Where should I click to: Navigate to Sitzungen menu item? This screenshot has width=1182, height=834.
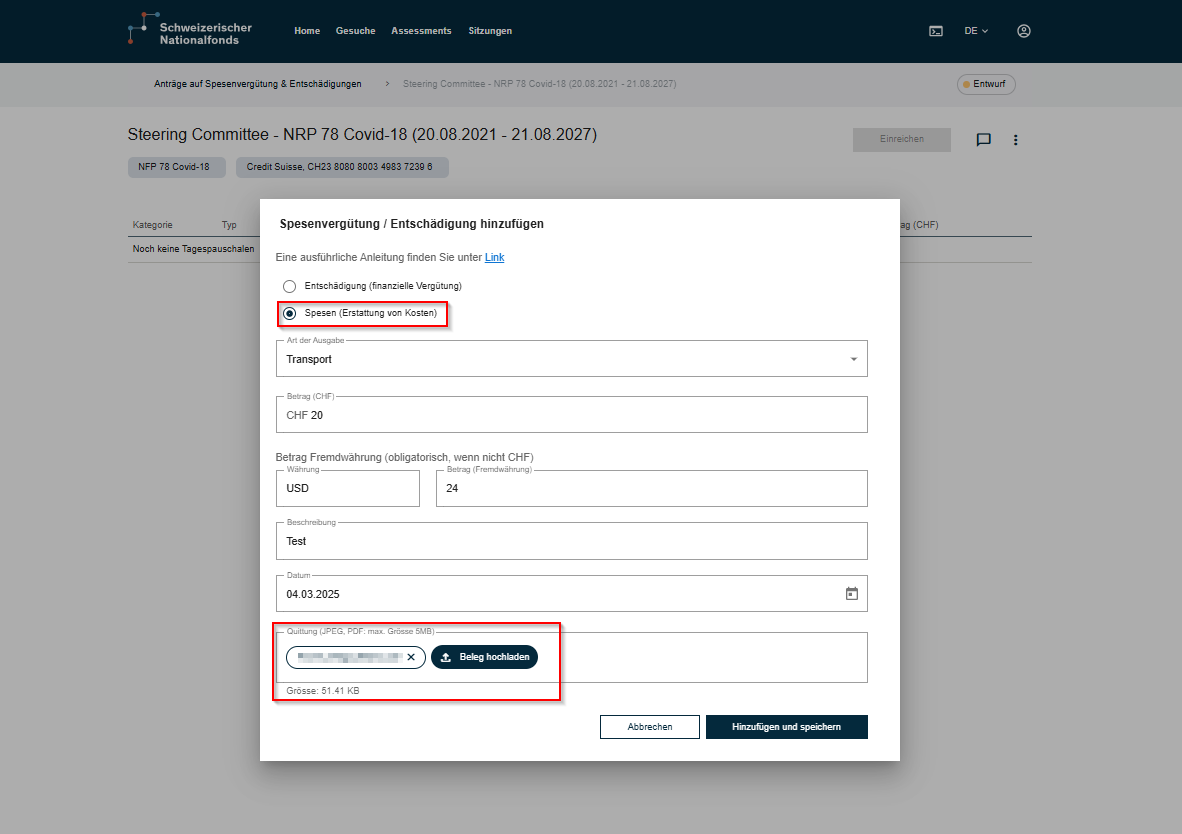click(490, 31)
